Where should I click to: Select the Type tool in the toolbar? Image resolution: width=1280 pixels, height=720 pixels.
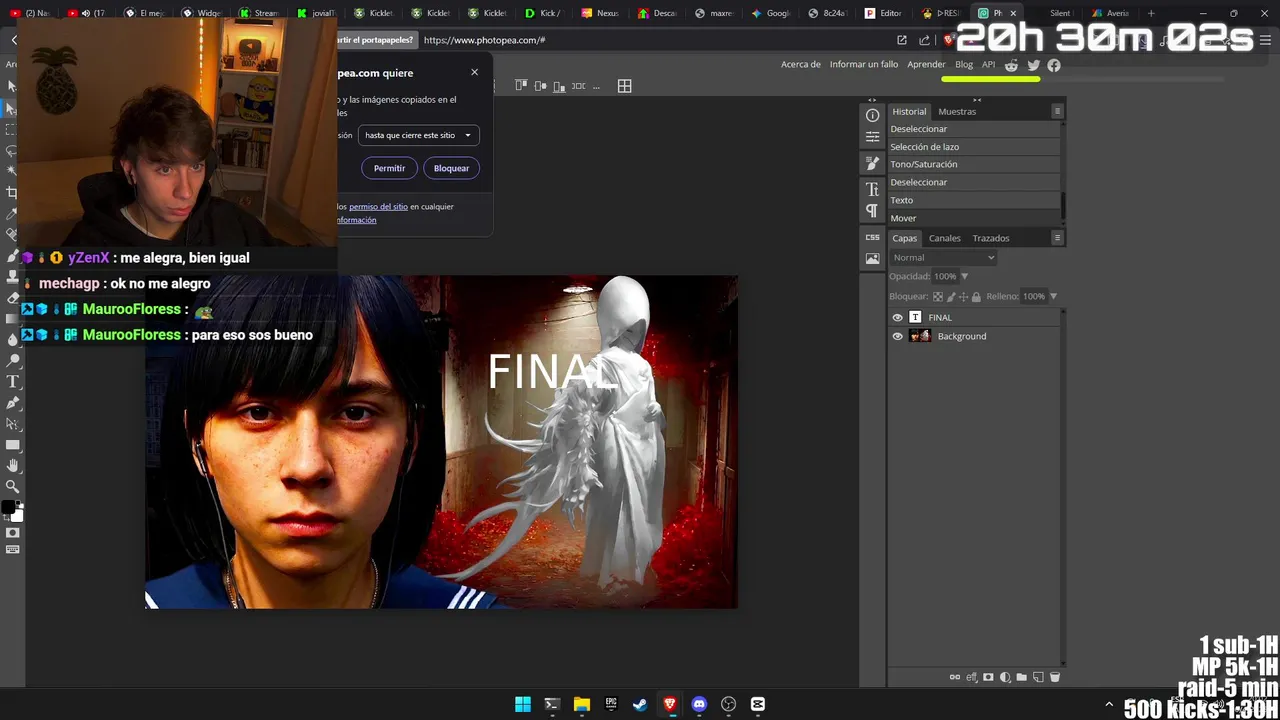click(x=13, y=382)
